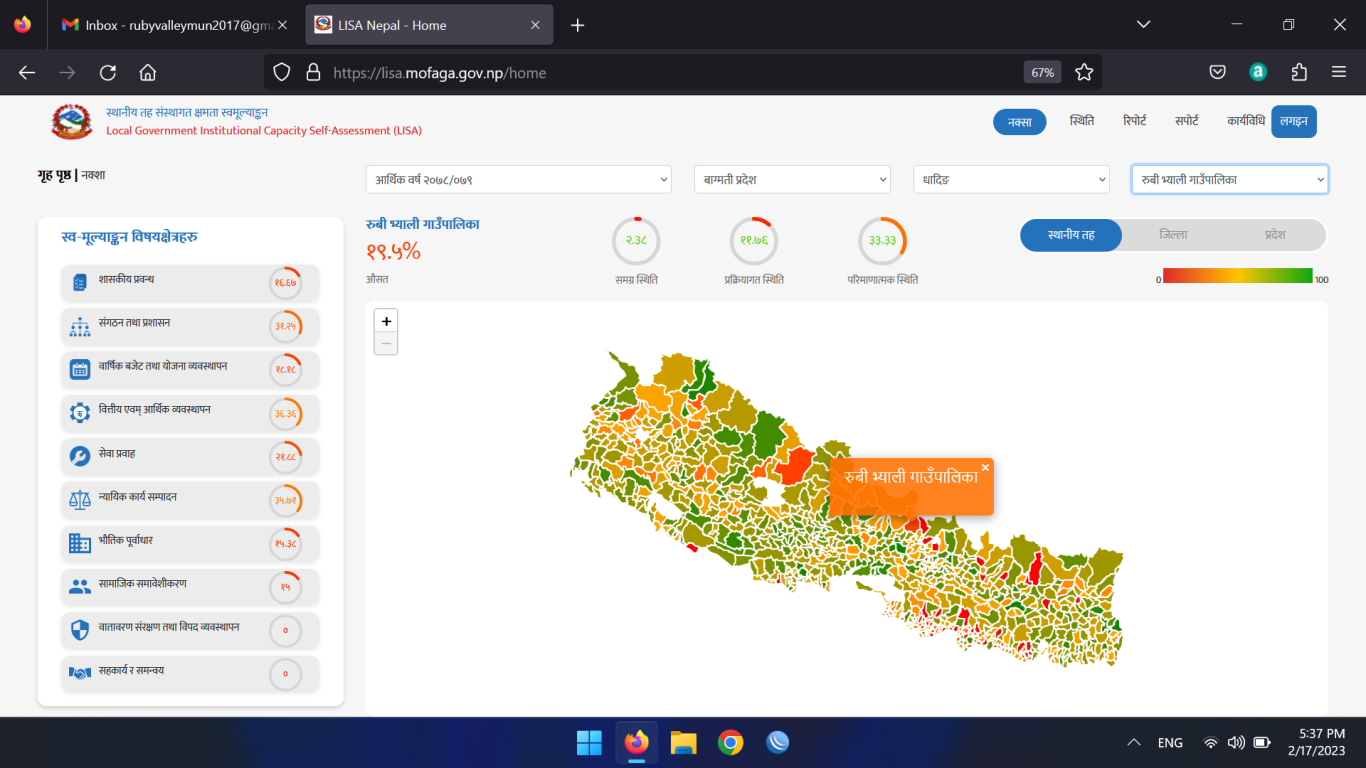Viewport: 1366px width, 768px height.
Task: Go back to previous page
Action: click(x=27, y=72)
